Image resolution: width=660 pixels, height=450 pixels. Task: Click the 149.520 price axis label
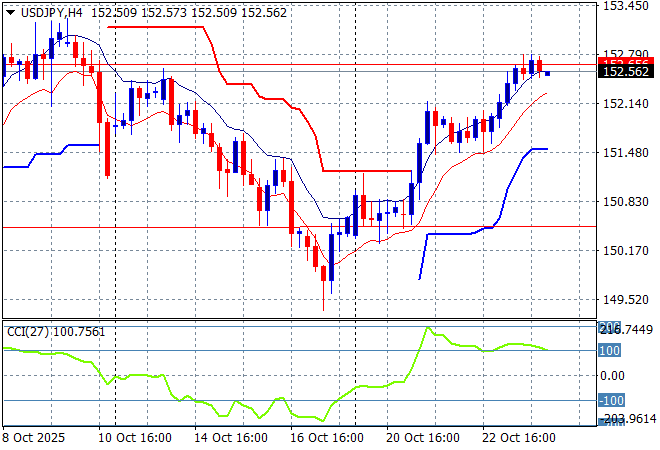click(626, 300)
